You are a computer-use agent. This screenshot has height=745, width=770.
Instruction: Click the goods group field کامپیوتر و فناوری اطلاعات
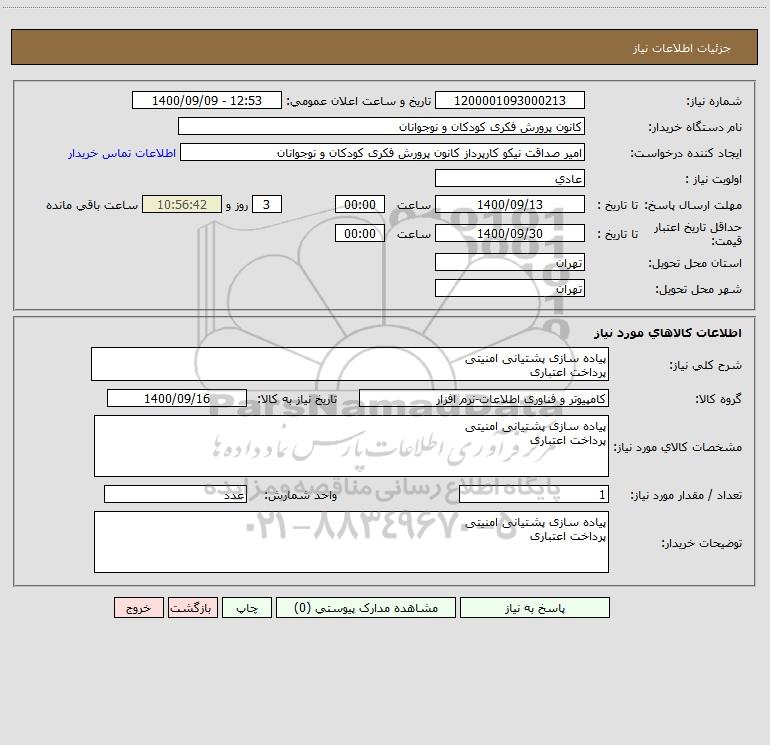click(484, 398)
